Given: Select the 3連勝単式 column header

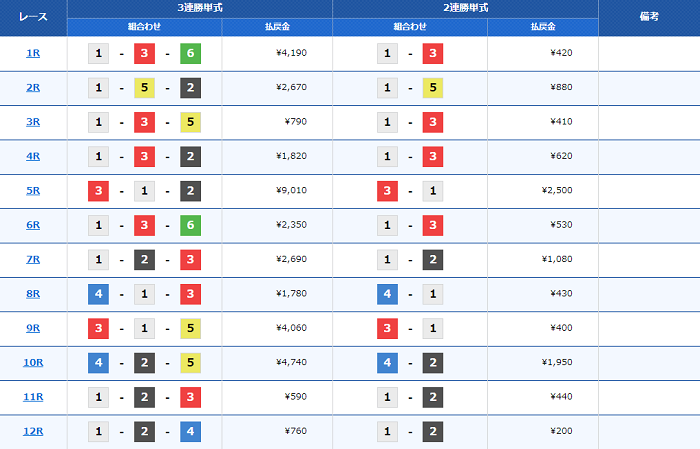Looking at the screenshot, I should coord(200,8).
